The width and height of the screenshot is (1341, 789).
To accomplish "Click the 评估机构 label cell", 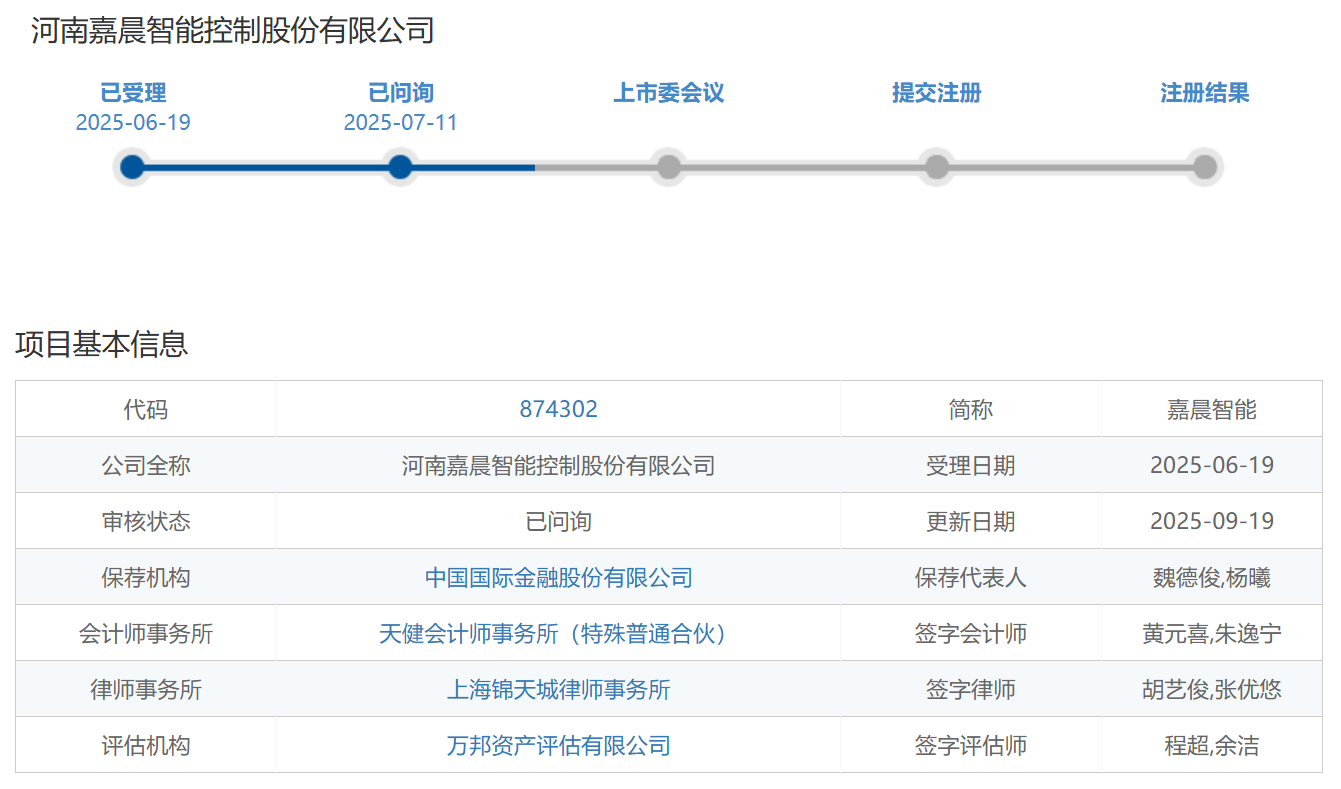I will pos(146,745).
